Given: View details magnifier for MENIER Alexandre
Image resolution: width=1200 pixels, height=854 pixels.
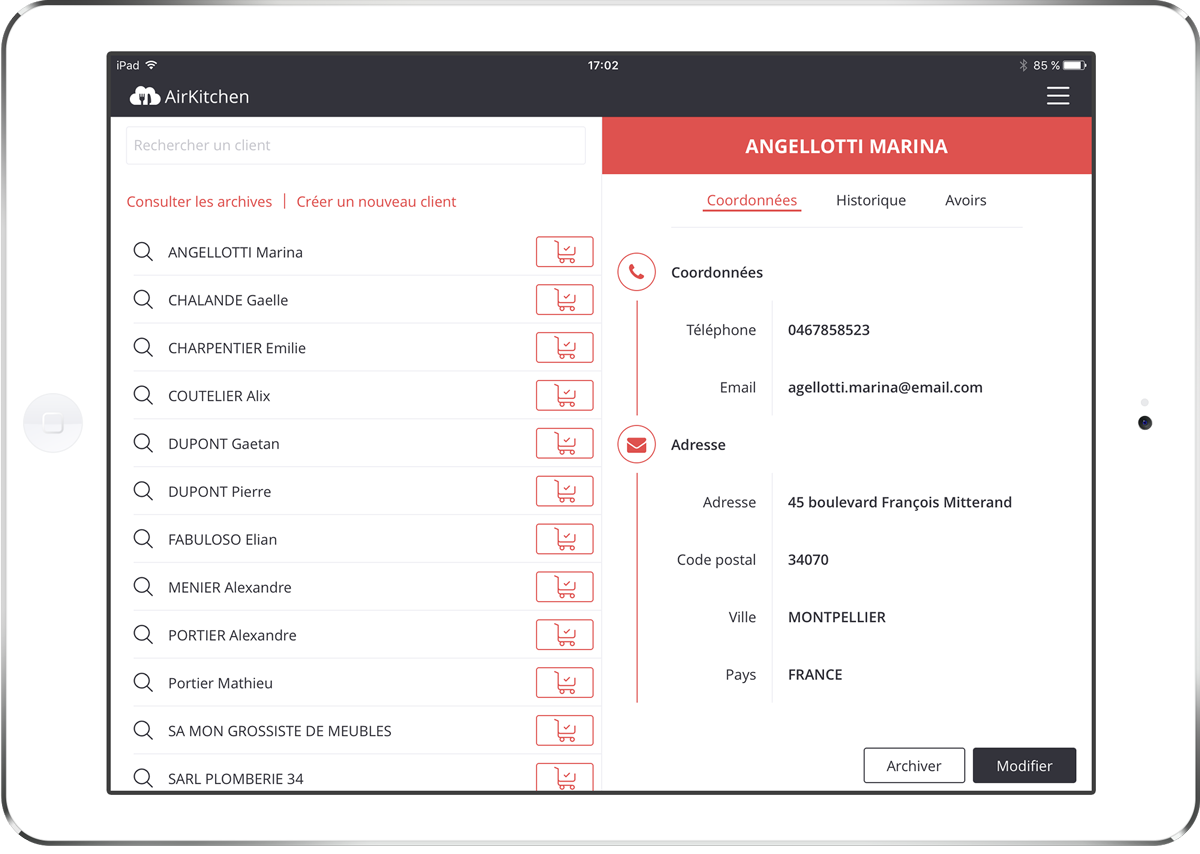Looking at the screenshot, I should click(143, 587).
